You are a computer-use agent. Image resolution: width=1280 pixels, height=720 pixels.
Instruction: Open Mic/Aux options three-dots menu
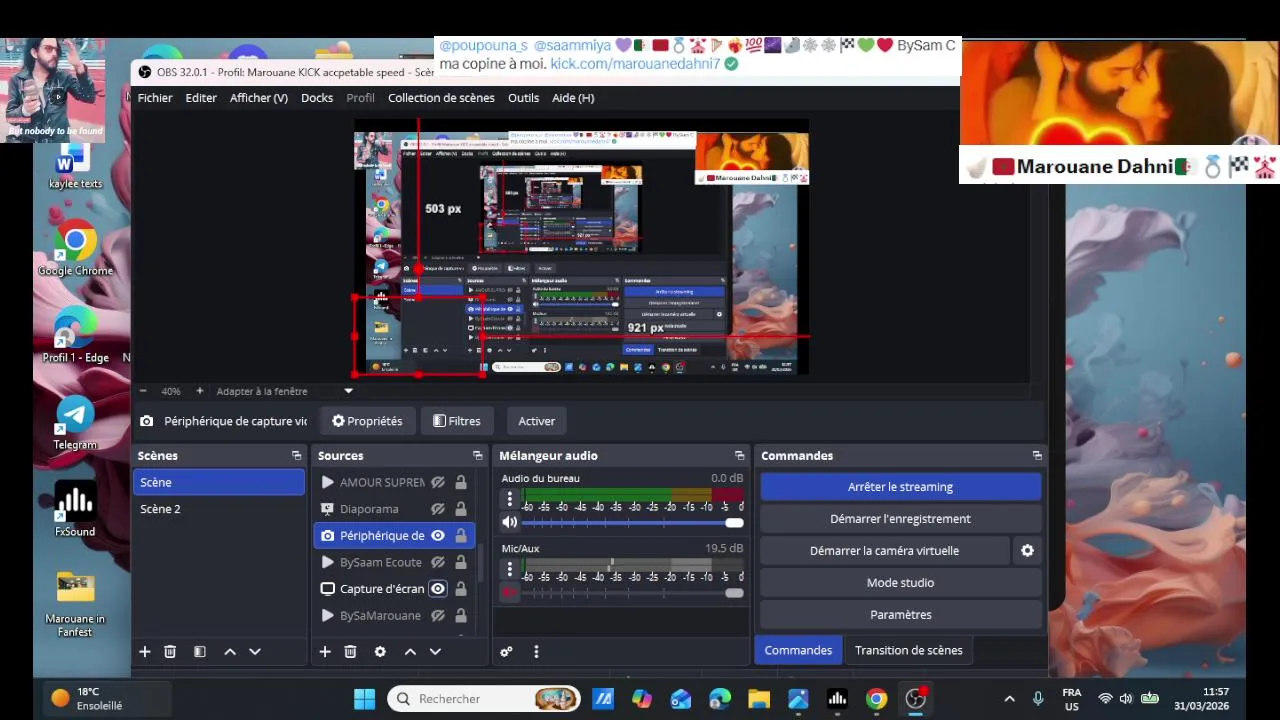[x=510, y=569]
